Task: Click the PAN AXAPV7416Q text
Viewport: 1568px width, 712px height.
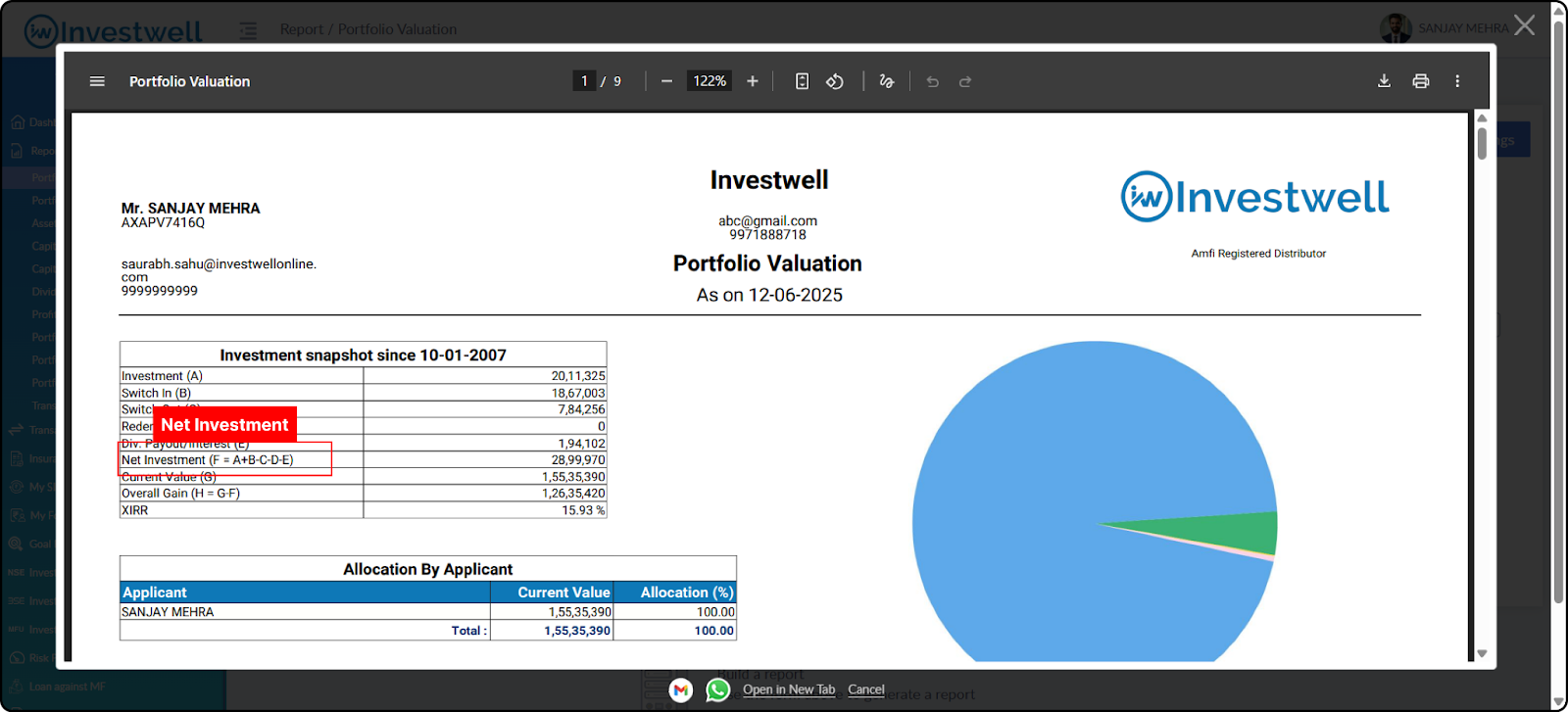Action: [x=163, y=222]
